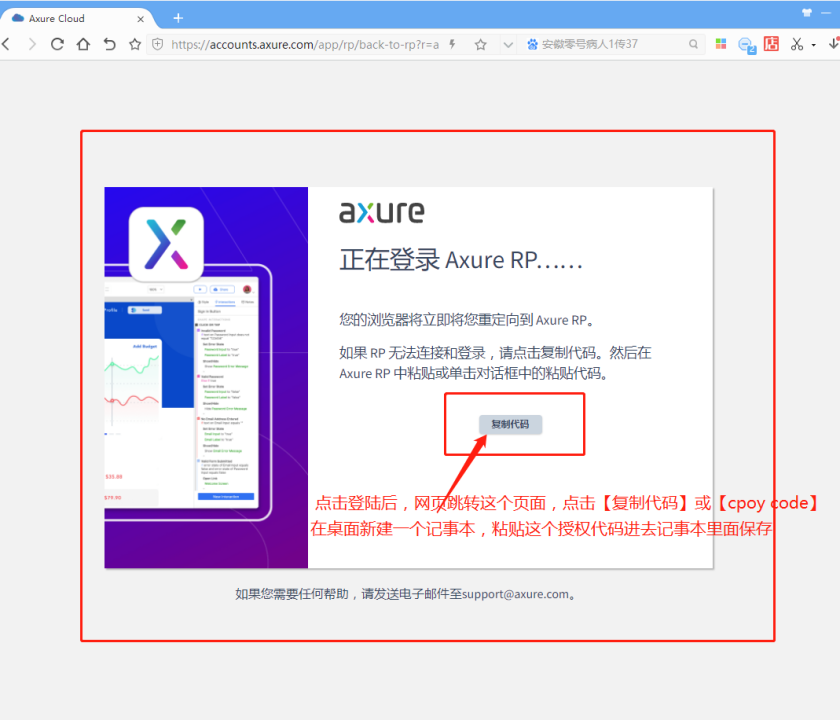Click the browser back arrow
The height and width of the screenshot is (720, 840).
pyautogui.click(x=6, y=44)
